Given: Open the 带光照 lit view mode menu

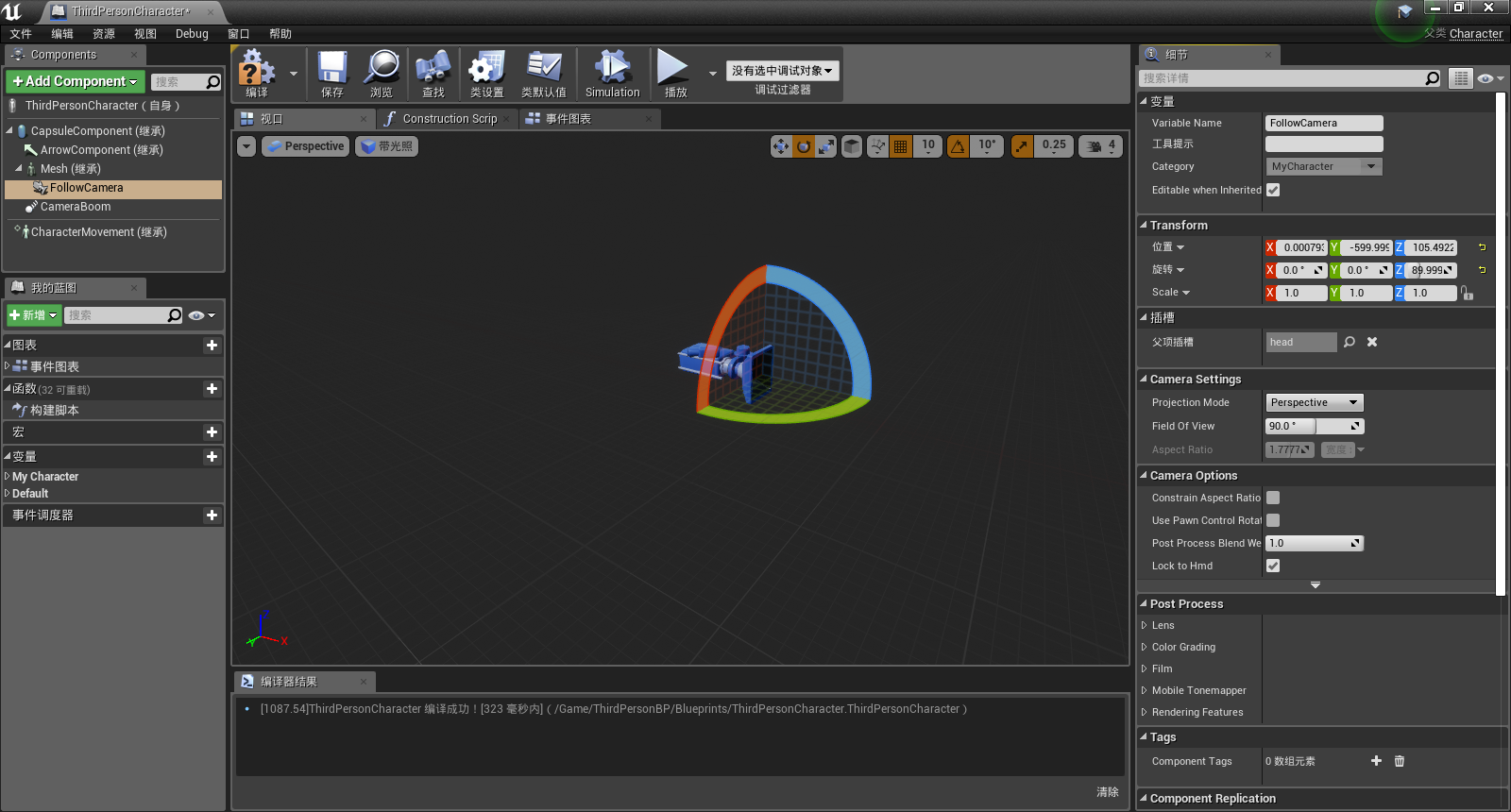Looking at the screenshot, I should (386, 146).
